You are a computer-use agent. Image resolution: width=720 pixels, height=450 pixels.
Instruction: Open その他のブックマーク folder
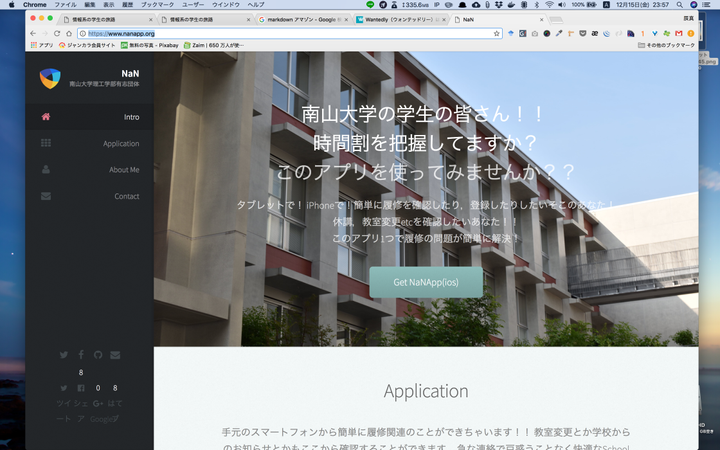pyautogui.click(x=666, y=45)
